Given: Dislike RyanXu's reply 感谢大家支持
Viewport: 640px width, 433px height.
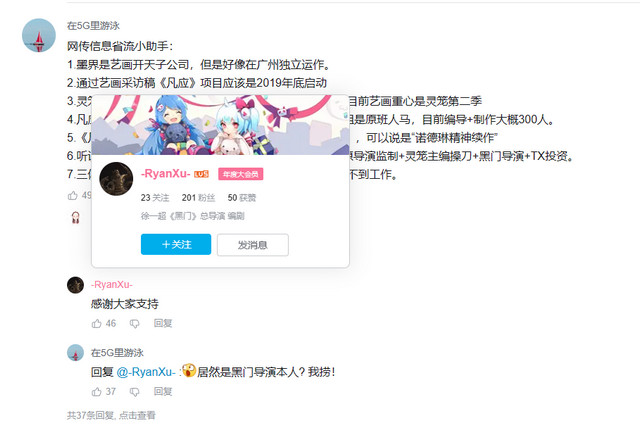Looking at the screenshot, I should tap(134, 324).
